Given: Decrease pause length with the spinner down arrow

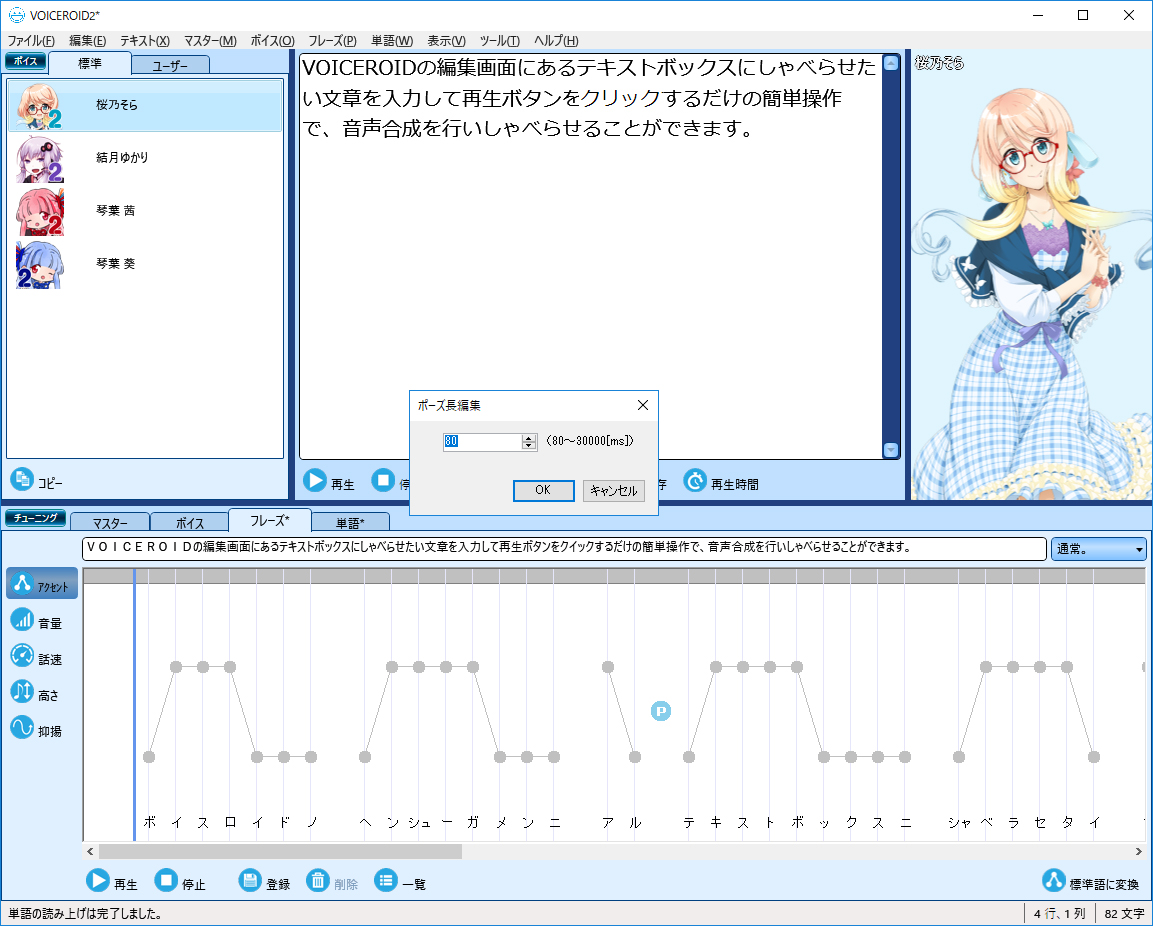Looking at the screenshot, I should click(529, 445).
